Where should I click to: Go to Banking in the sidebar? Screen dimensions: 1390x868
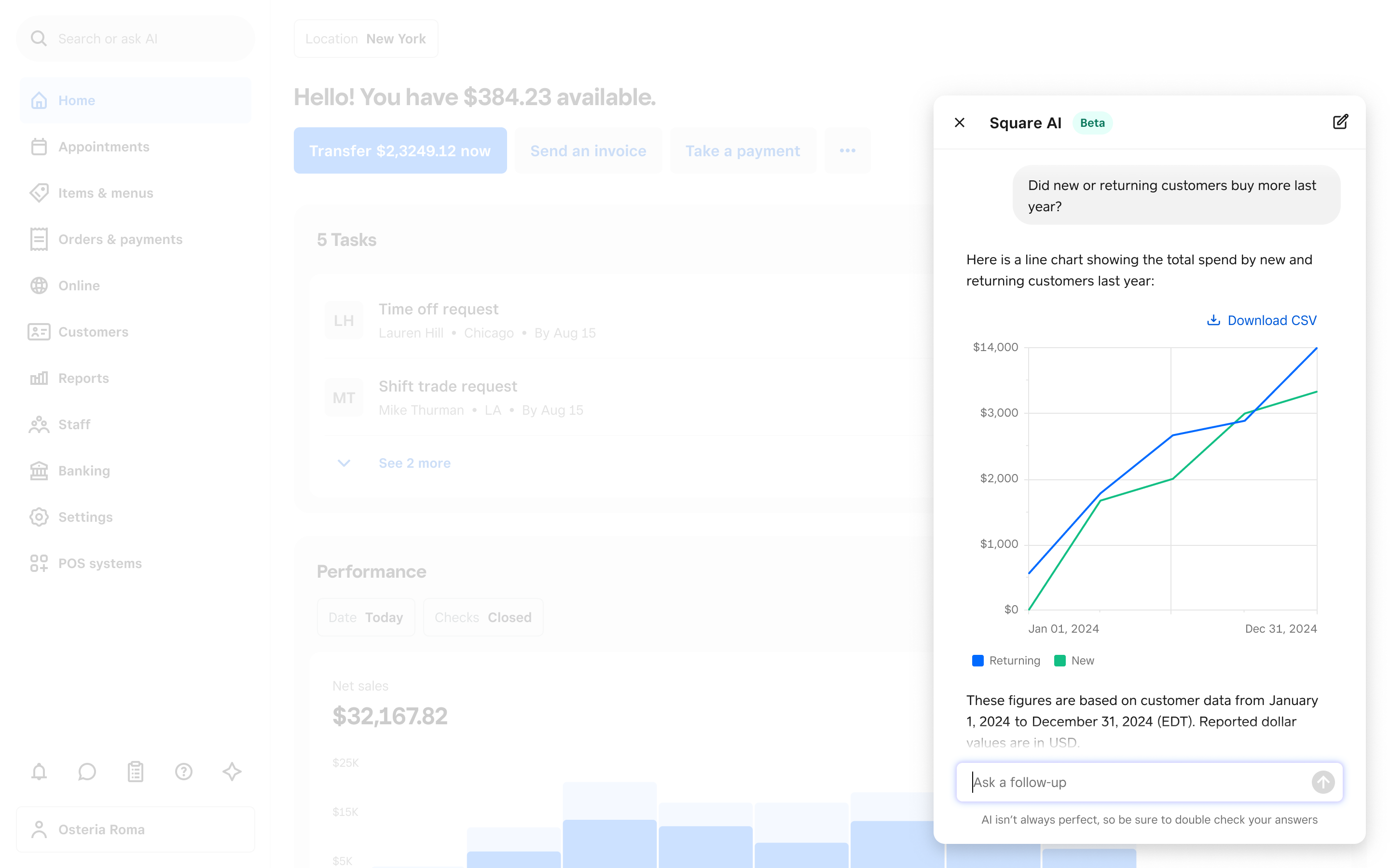[x=135, y=471]
